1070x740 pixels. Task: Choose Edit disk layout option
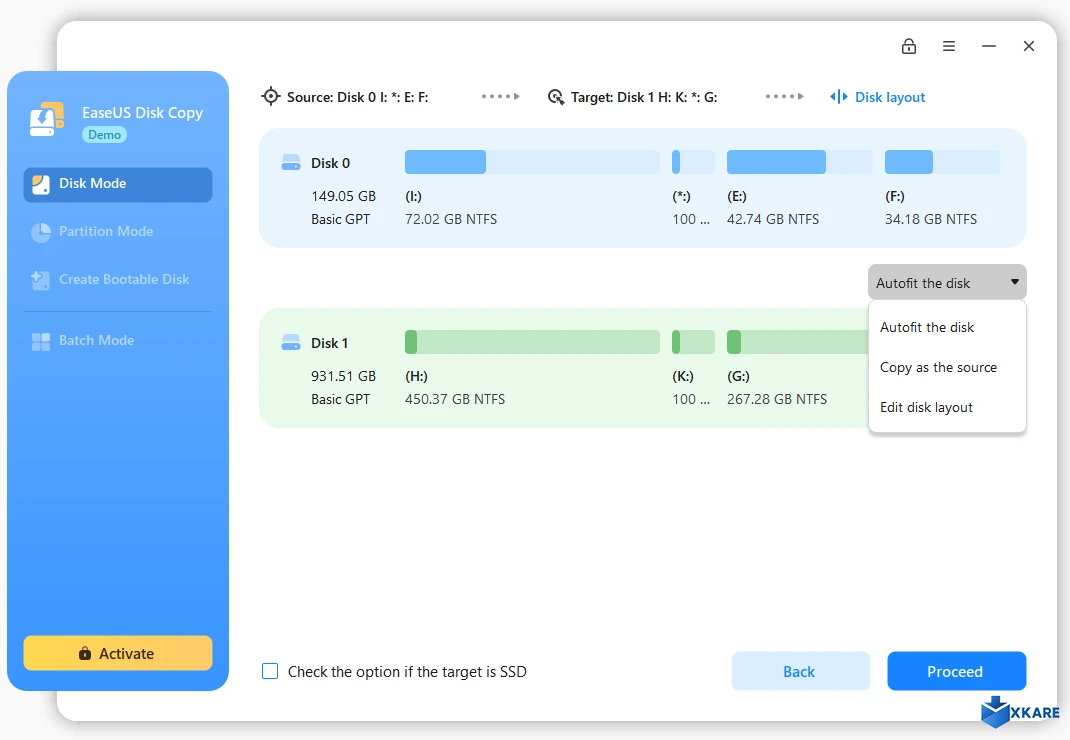point(947,408)
